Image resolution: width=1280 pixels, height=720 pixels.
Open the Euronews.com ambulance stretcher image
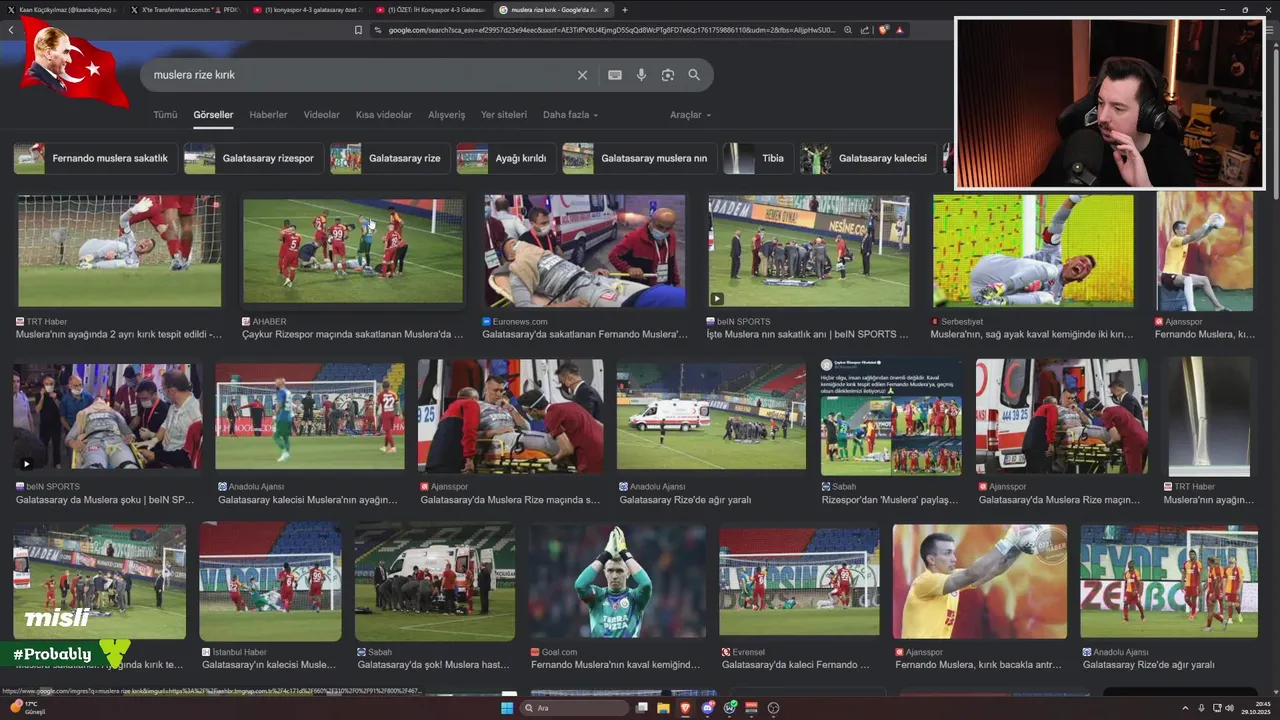point(585,251)
